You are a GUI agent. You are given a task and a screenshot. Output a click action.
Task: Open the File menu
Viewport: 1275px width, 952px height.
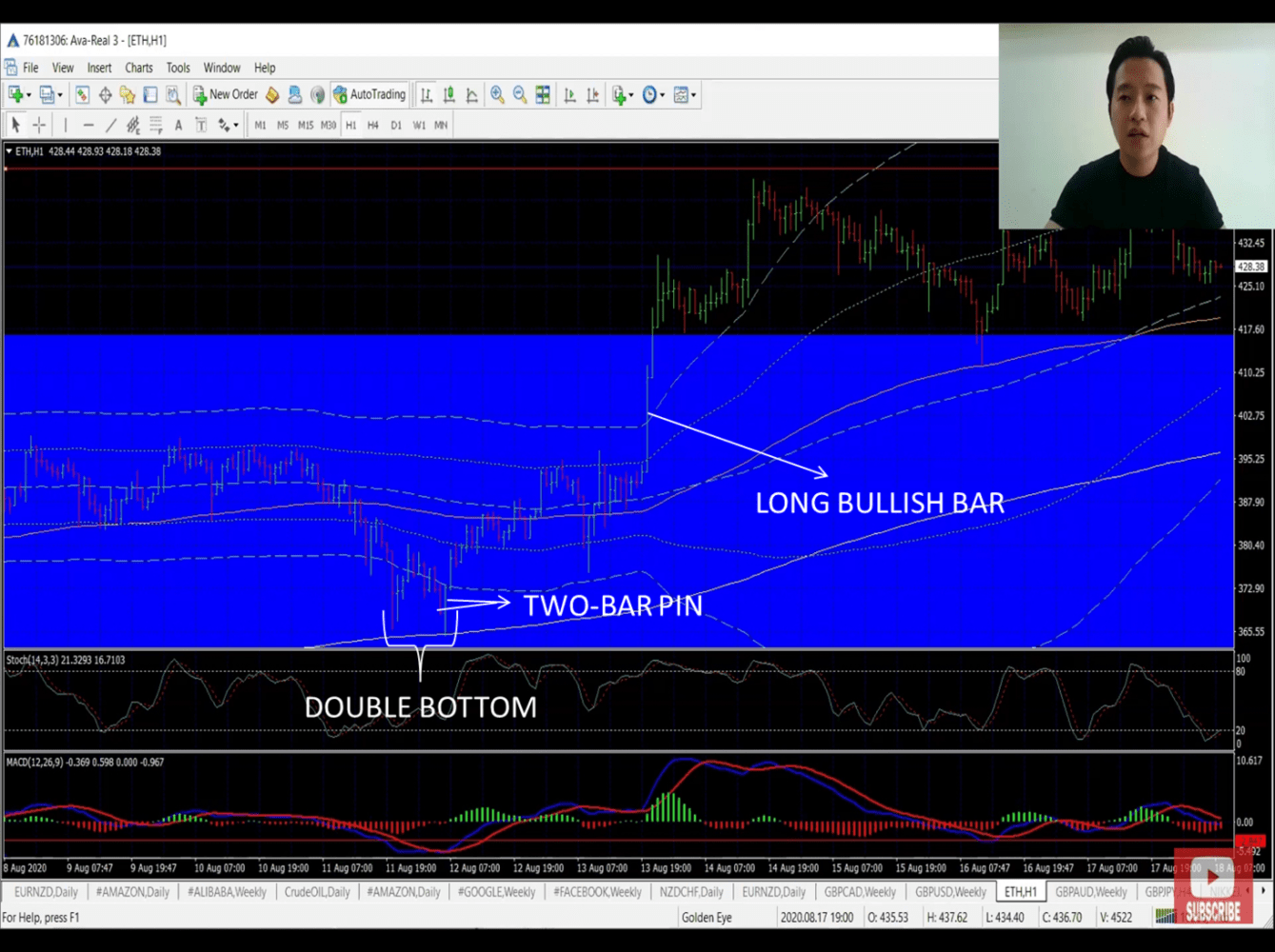30,68
